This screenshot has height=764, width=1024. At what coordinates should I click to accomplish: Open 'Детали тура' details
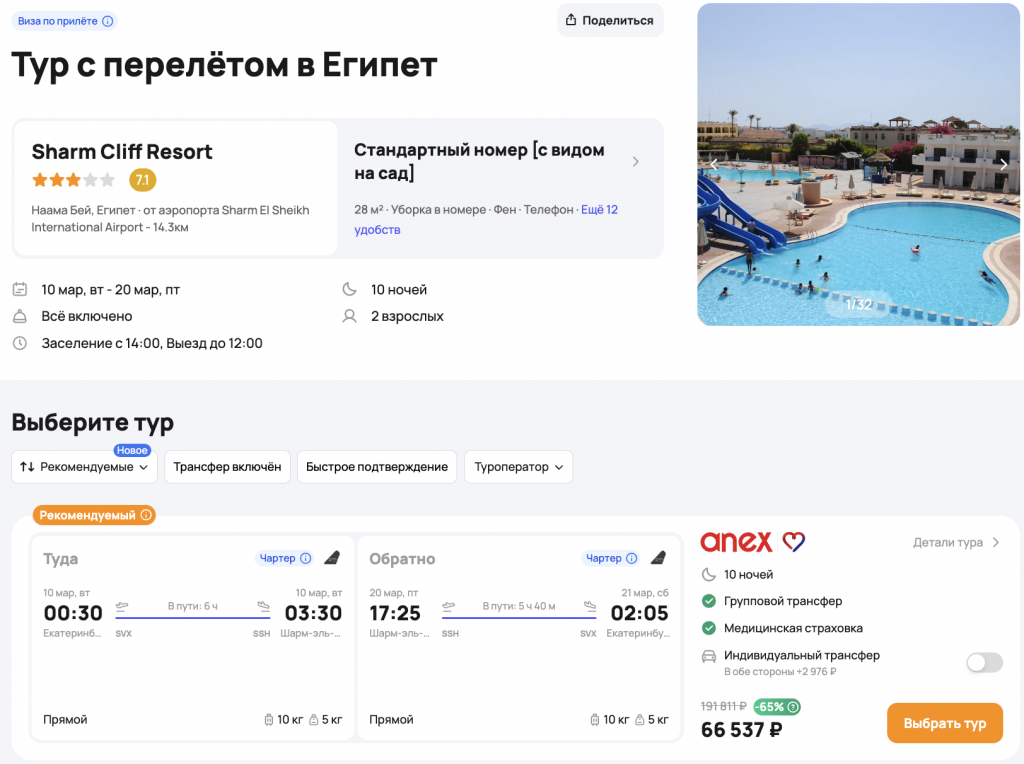(x=955, y=543)
